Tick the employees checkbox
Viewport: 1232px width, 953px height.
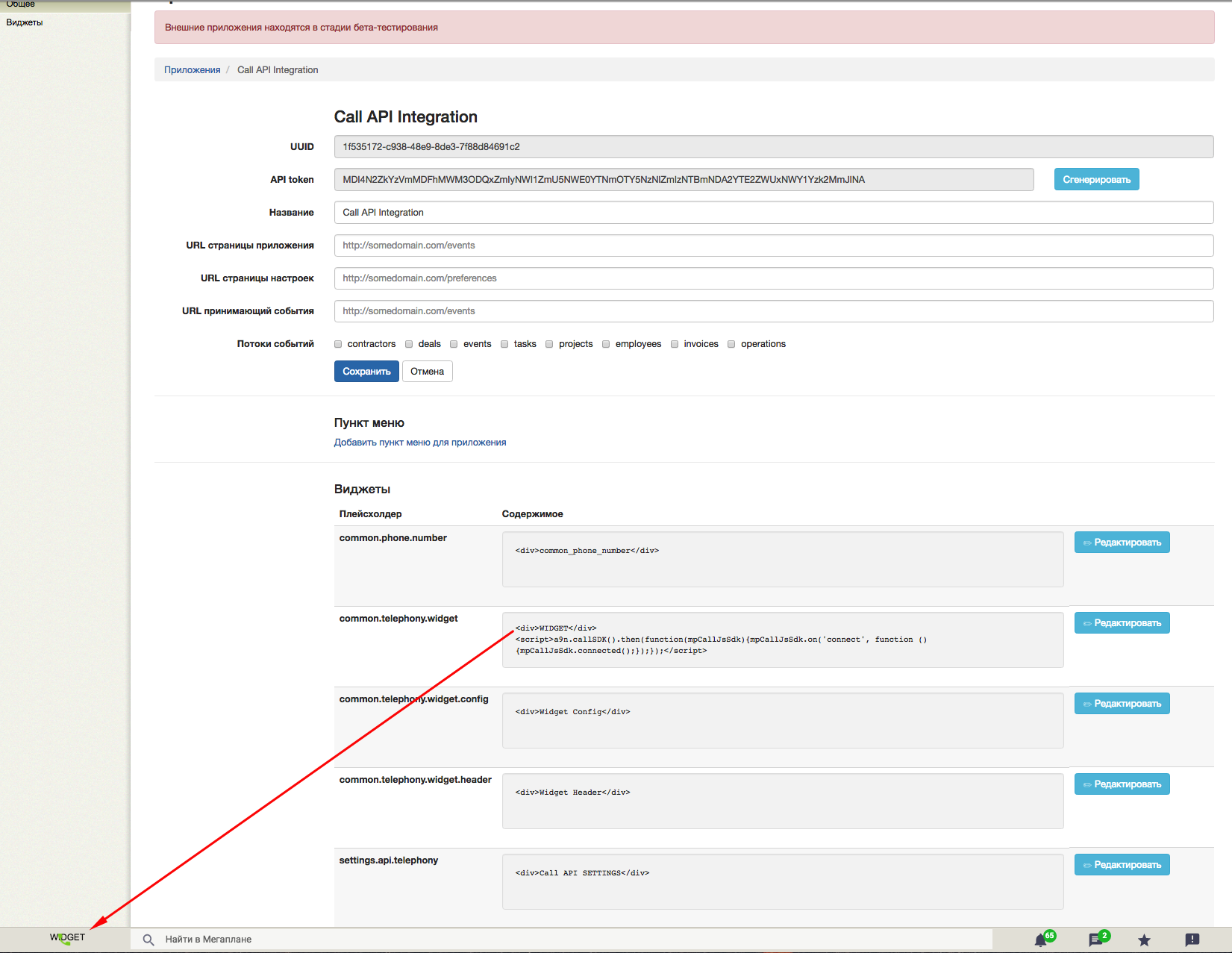(x=606, y=344)
